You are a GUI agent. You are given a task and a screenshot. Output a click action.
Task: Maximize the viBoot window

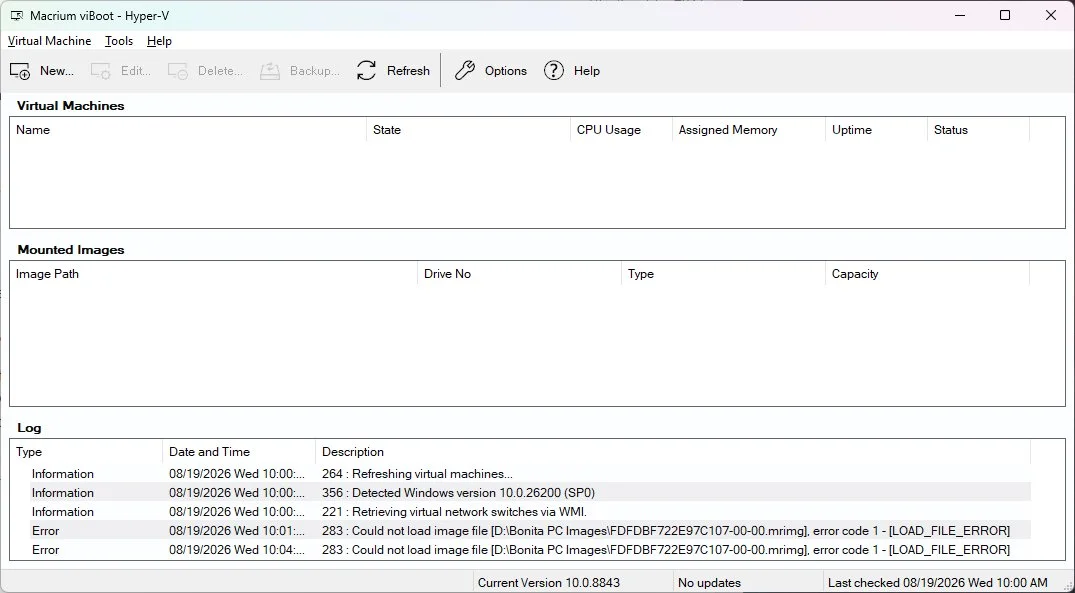point(1005,15)
